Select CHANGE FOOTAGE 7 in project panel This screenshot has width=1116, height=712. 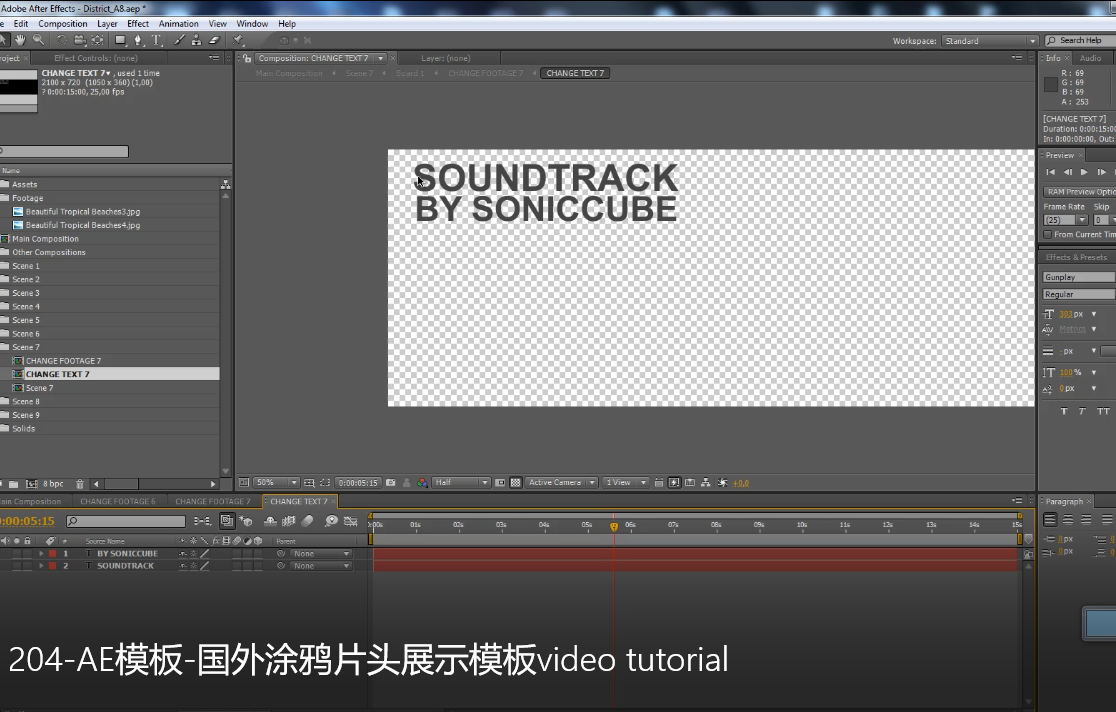63,361
